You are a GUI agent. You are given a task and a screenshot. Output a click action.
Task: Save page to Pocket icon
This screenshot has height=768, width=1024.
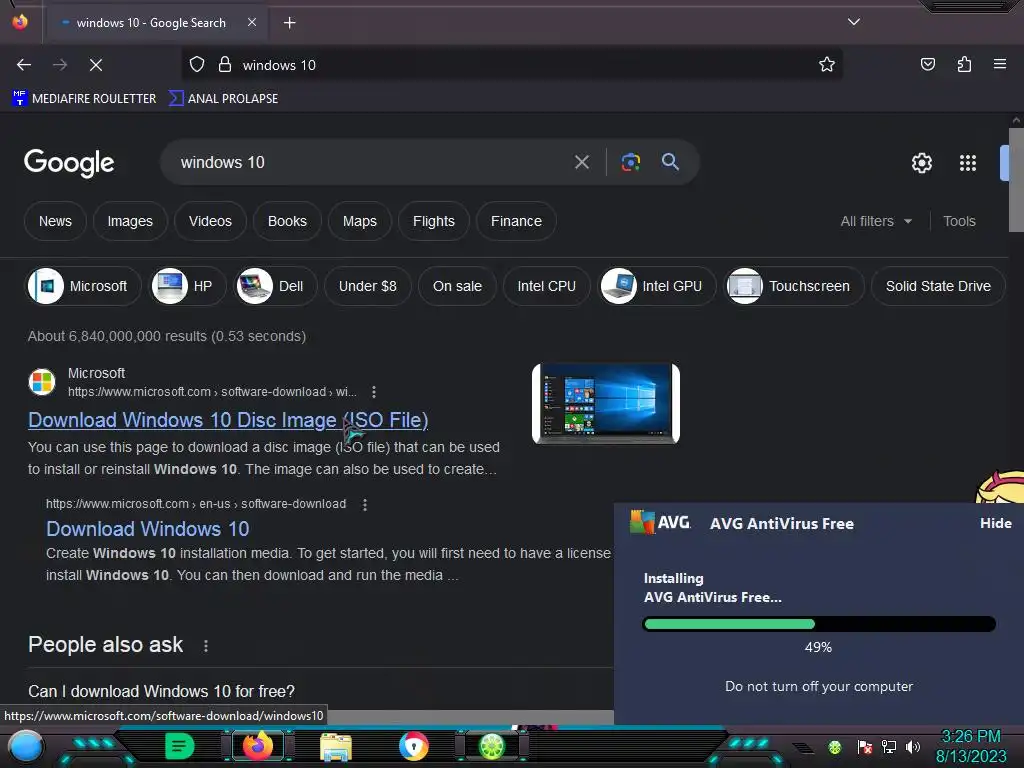[x=927, y=65]
